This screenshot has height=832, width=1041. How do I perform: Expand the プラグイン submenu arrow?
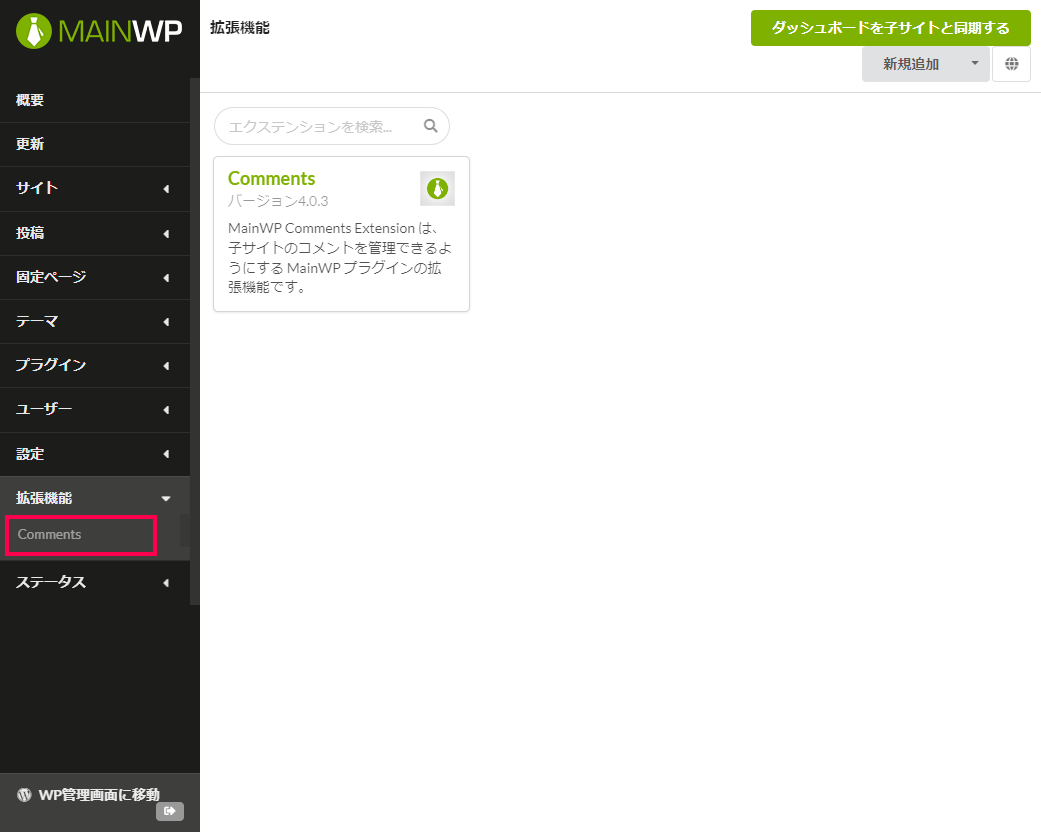(x=166, y=366)
